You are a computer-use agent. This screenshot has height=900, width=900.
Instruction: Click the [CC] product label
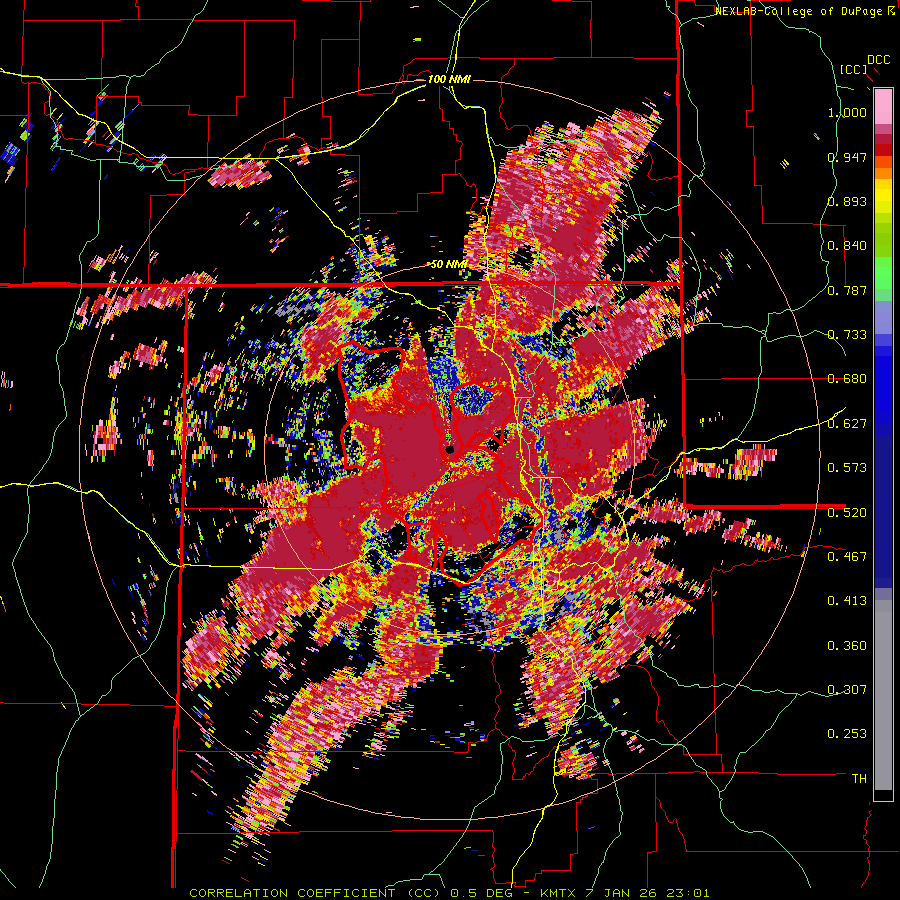[x=854, y=69]
